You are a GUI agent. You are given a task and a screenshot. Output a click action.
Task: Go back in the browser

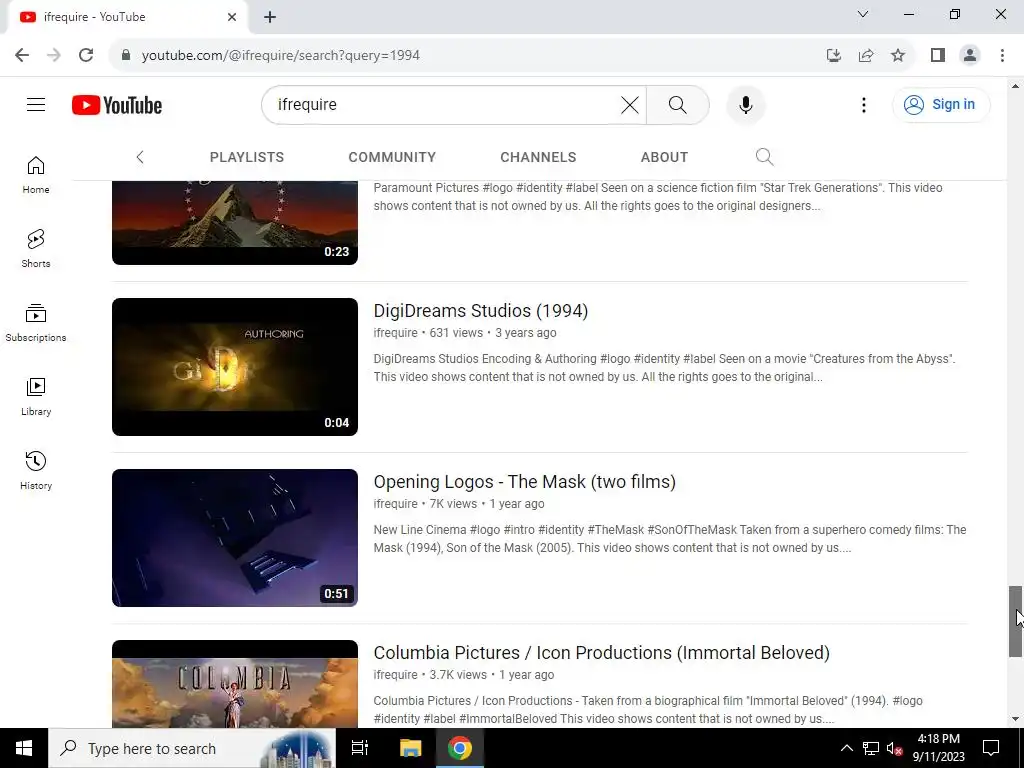pos(22,55)
